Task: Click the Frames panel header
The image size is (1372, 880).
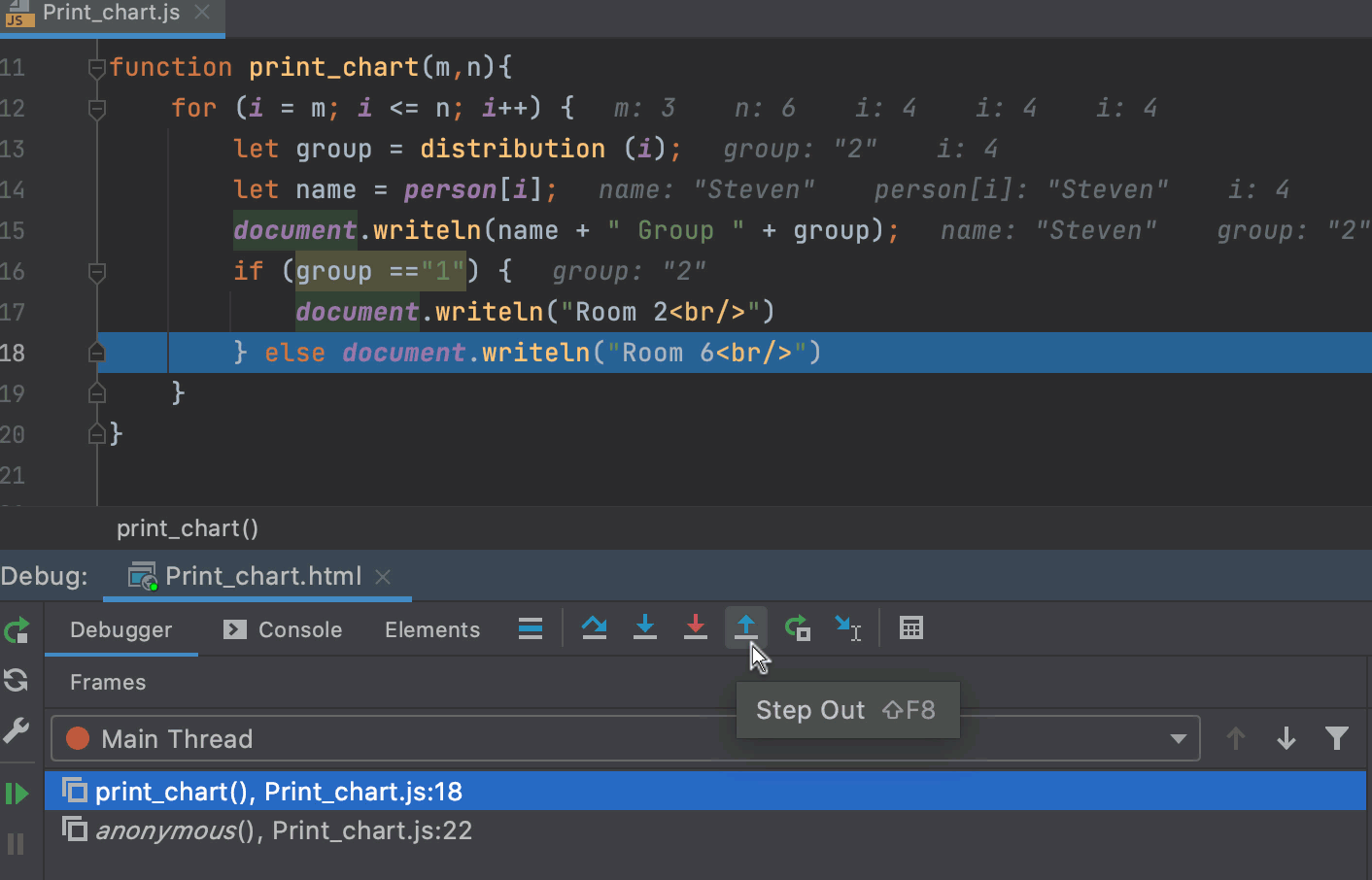Action: pyautogui.click(x=108, y=683)
